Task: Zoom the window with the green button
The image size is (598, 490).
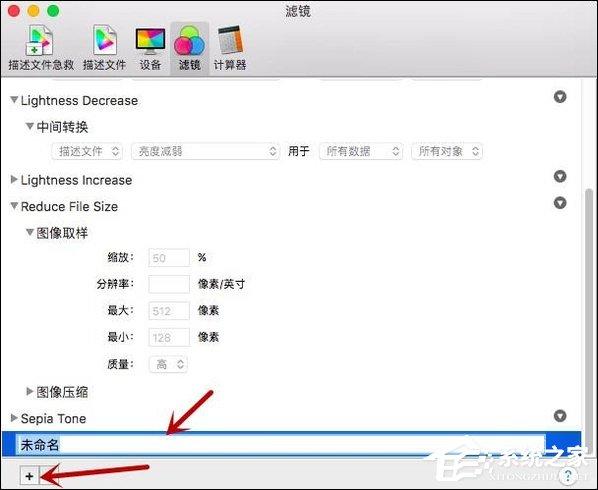Action: point(53,10)
